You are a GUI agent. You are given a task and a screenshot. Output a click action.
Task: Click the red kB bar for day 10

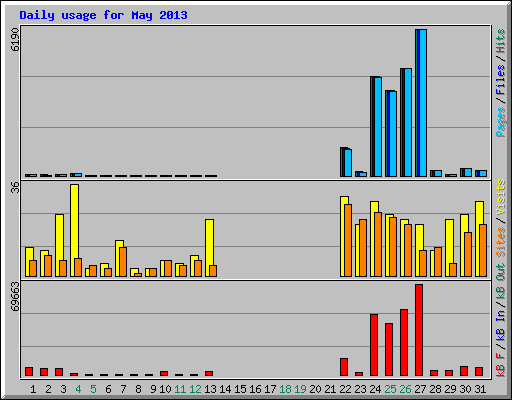pos(164,374)
